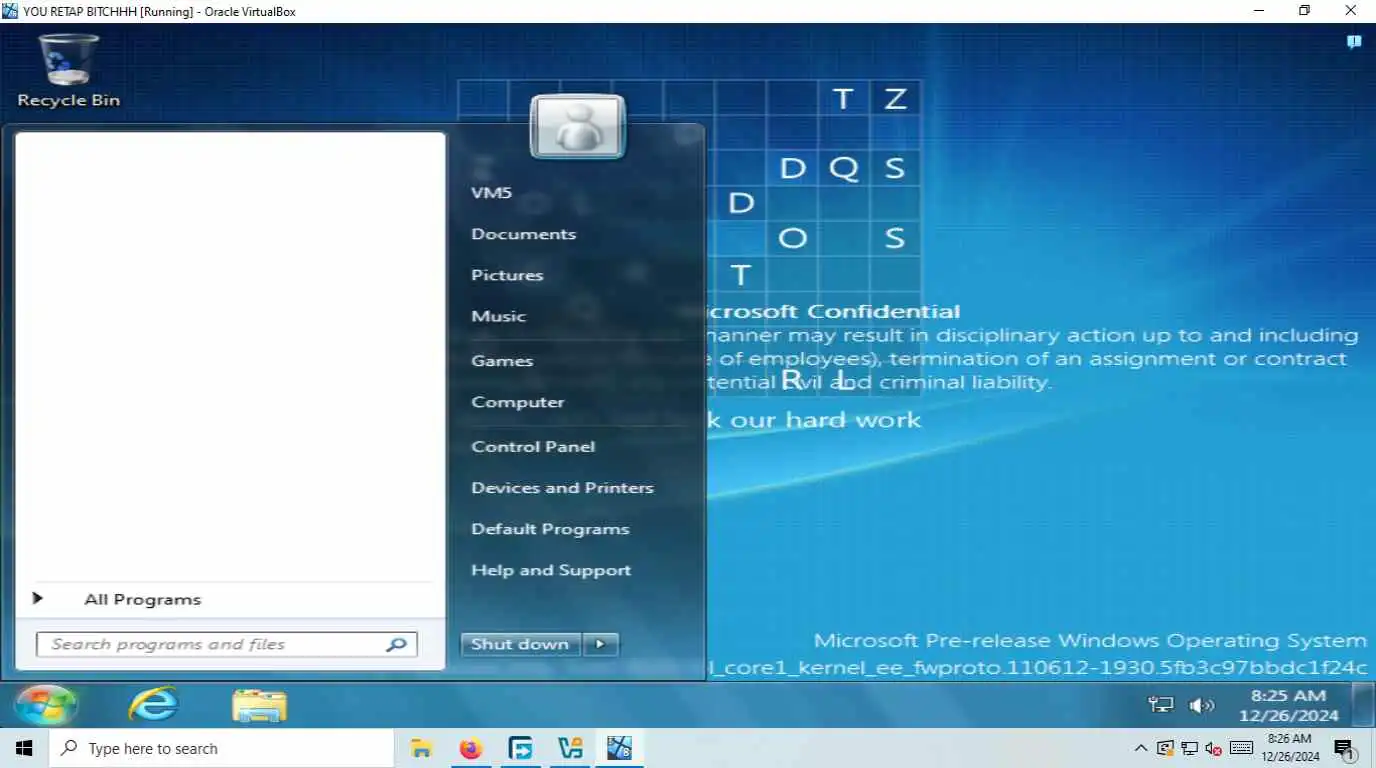
Task: Open VirtualBox Manager host taskbar icon
Action: (x=570, y=748)
